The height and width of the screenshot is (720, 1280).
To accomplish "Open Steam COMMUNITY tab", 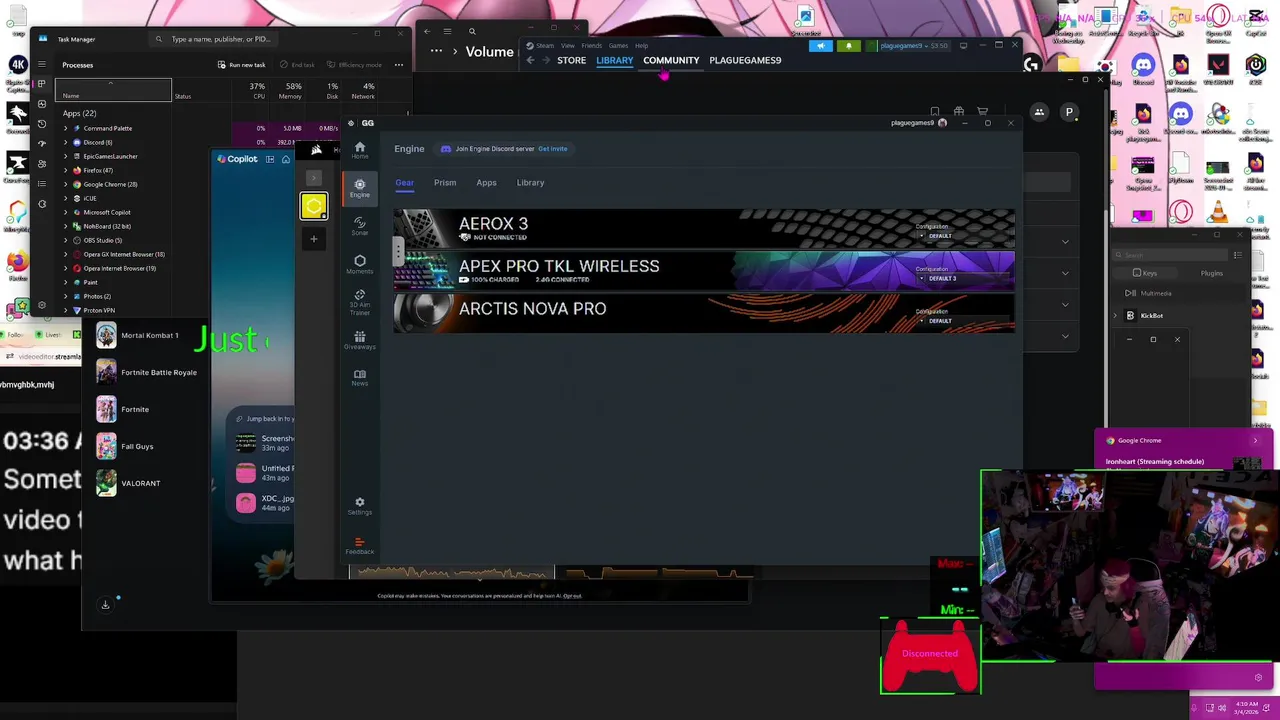I will tap(671, 60).
